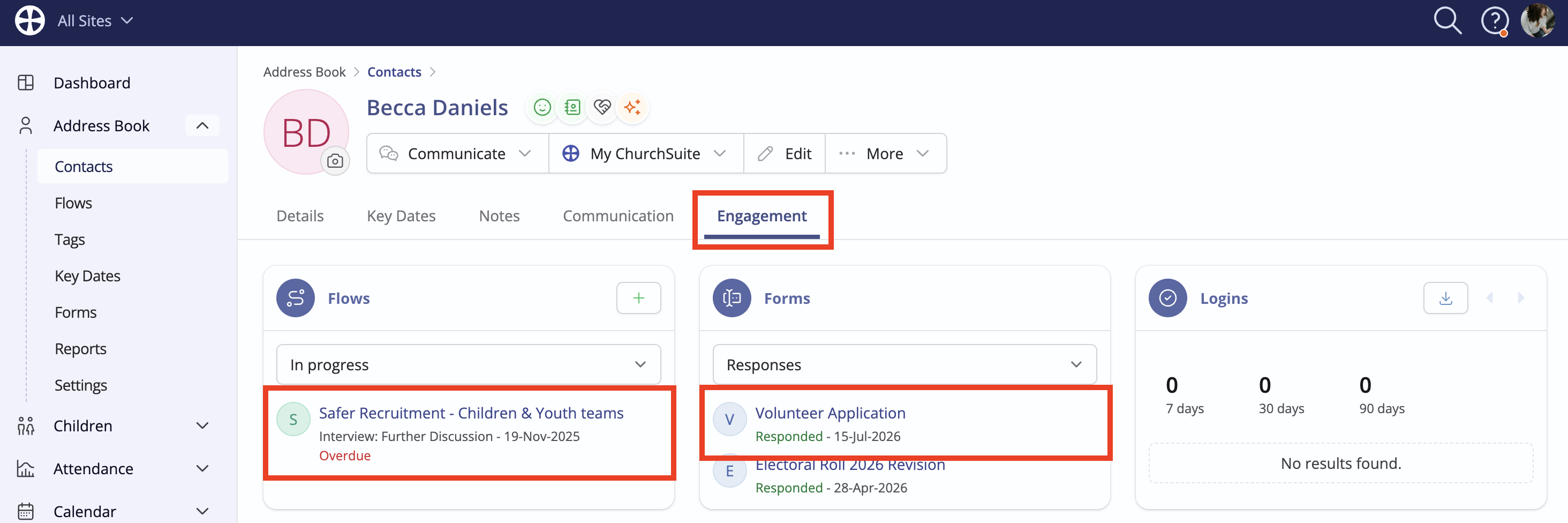Open the user profile avatar
This screenshot has width=1568, height=523.
point(1538,21)
